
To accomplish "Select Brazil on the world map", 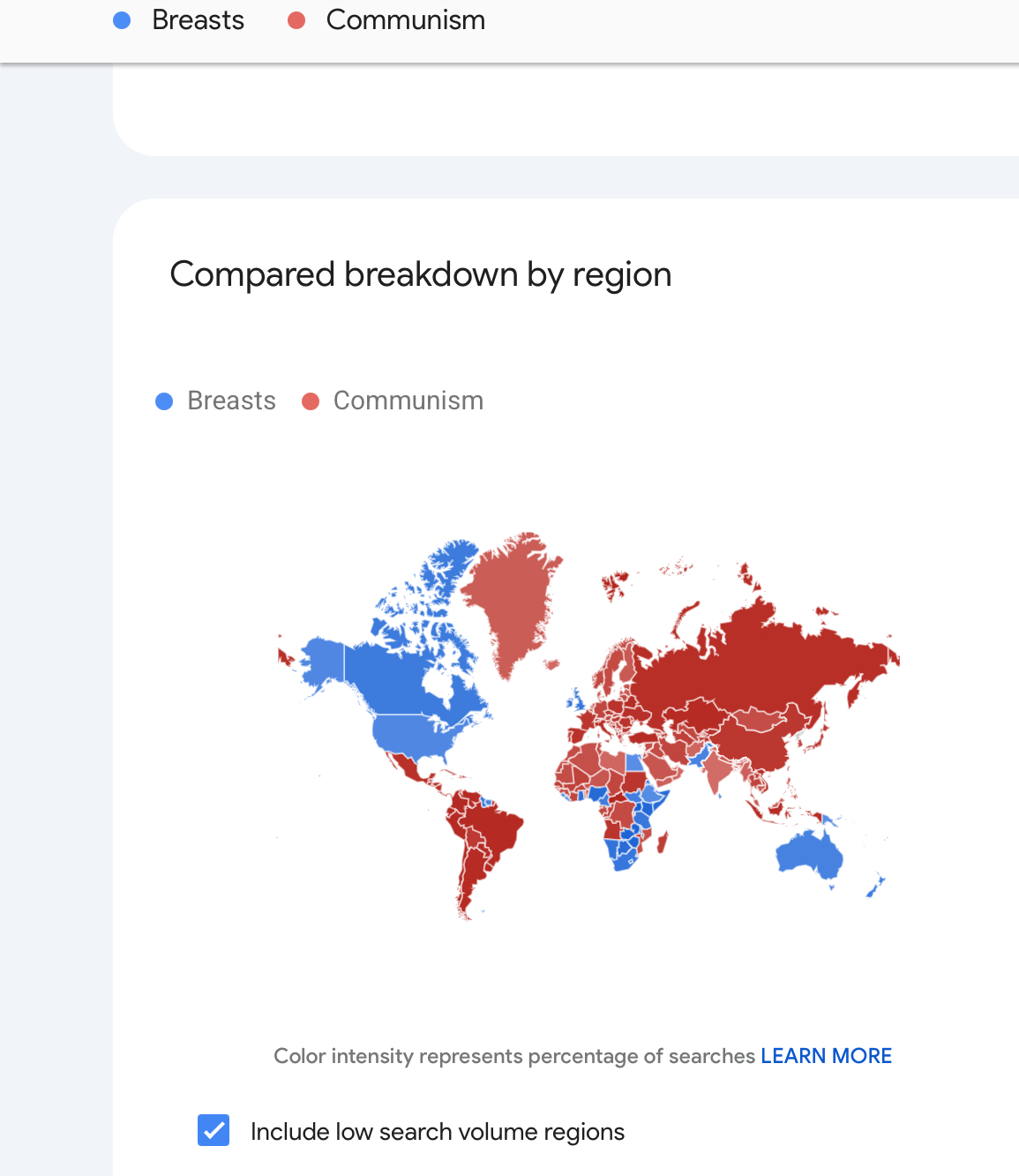I will 488,829.
